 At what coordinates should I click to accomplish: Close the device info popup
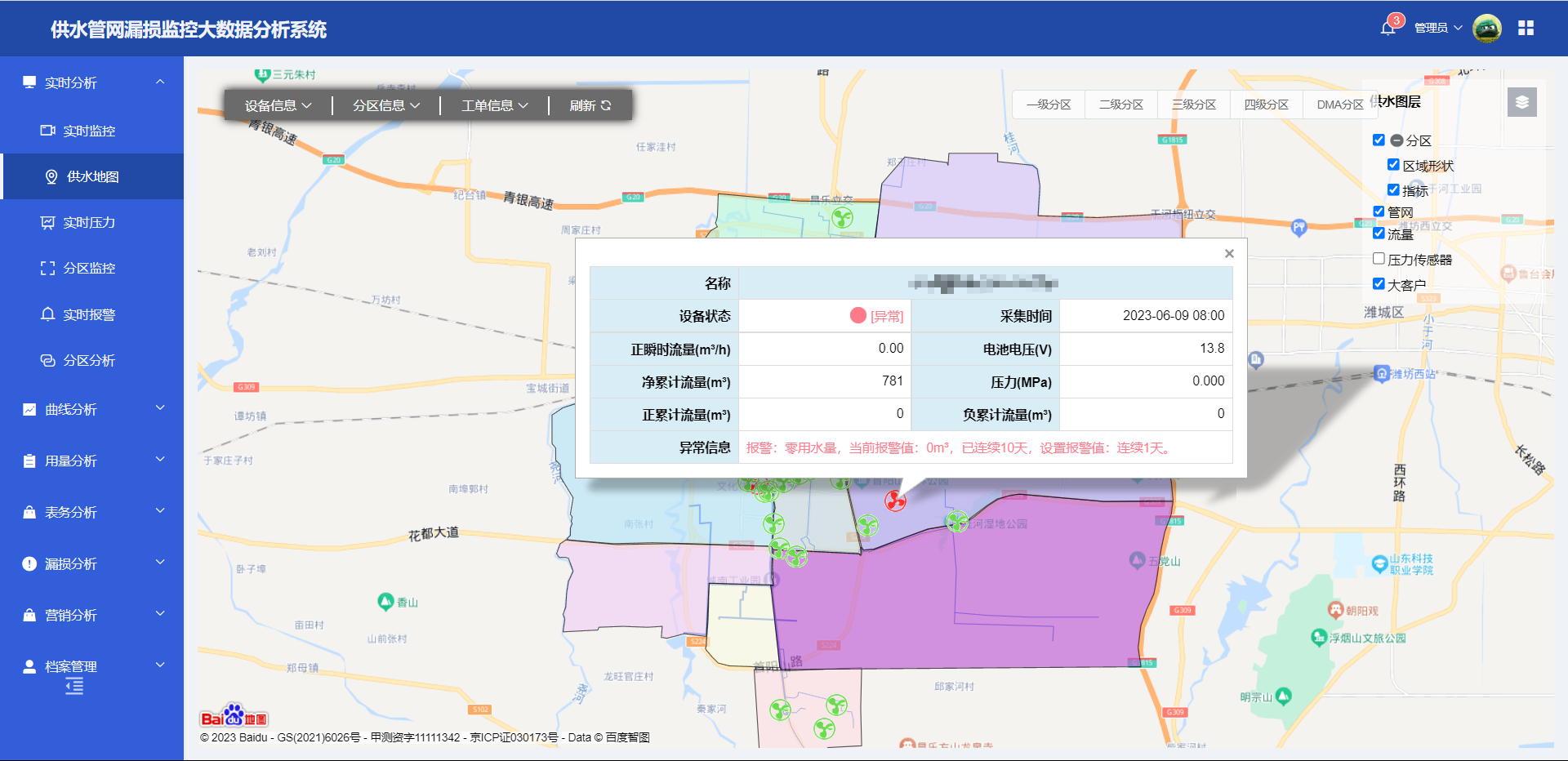pyautogui.click(x=1228, y=254)
